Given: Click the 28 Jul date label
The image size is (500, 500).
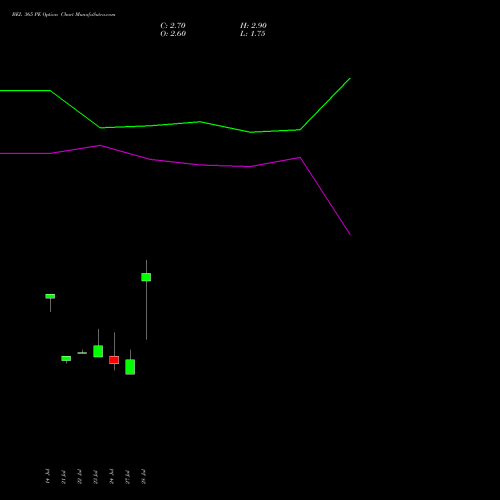Looking at the screenshot, I should [x=143, y=477].
